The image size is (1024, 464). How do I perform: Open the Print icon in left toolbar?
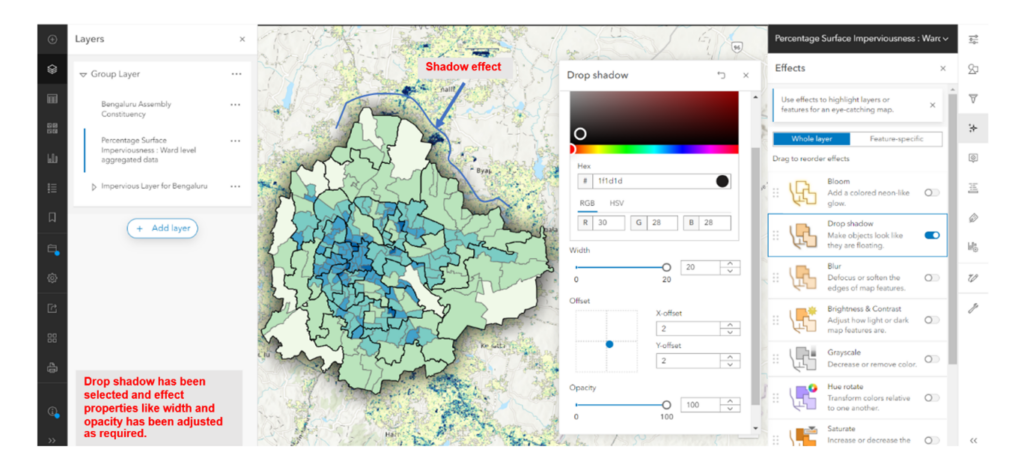point(52,367)
